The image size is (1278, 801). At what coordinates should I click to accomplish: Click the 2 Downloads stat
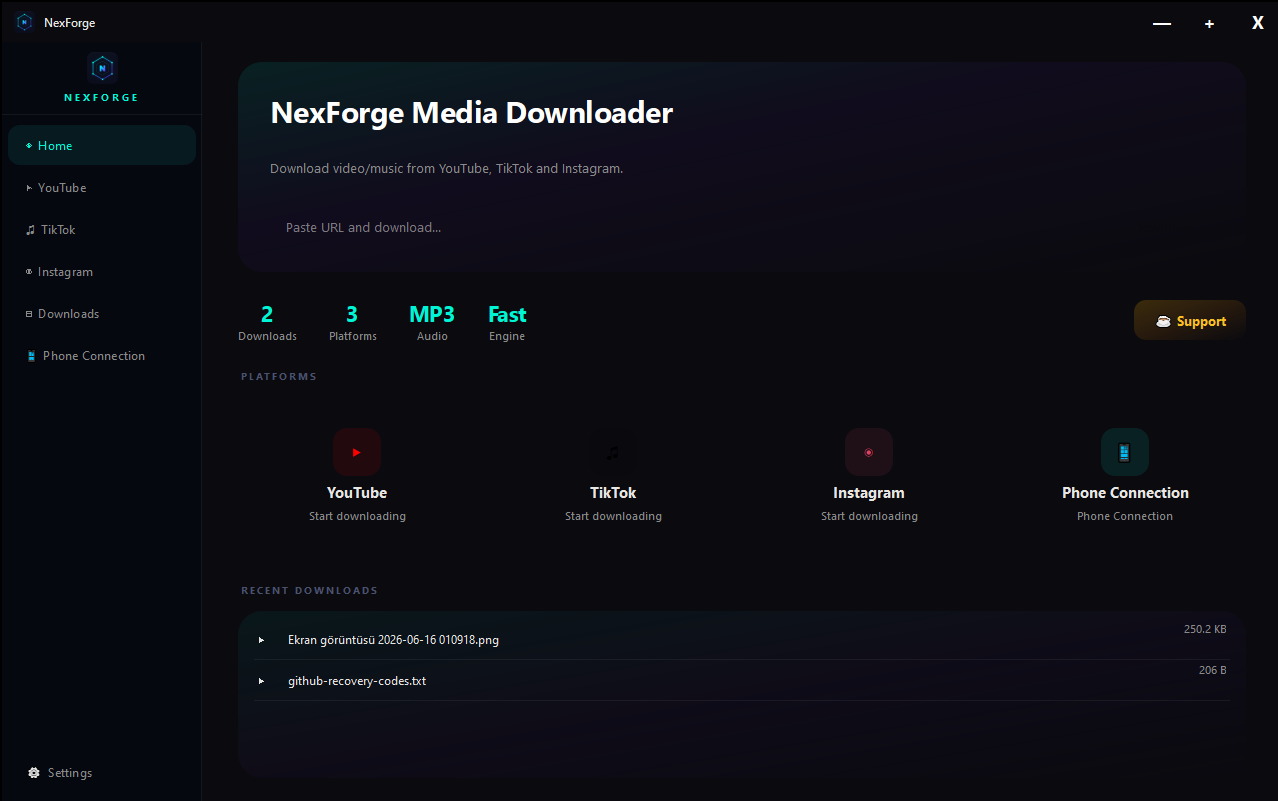coord(267,323)
